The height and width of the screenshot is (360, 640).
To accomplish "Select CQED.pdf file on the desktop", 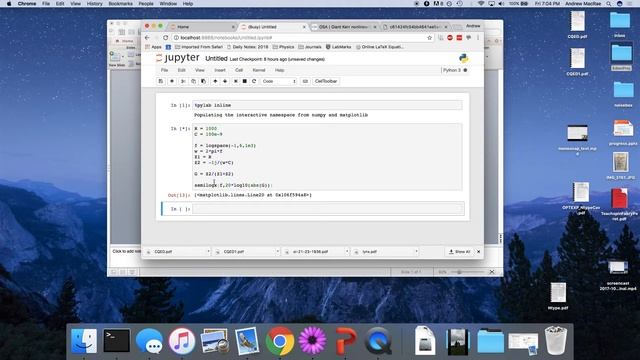I will click(x=577, y=24).
